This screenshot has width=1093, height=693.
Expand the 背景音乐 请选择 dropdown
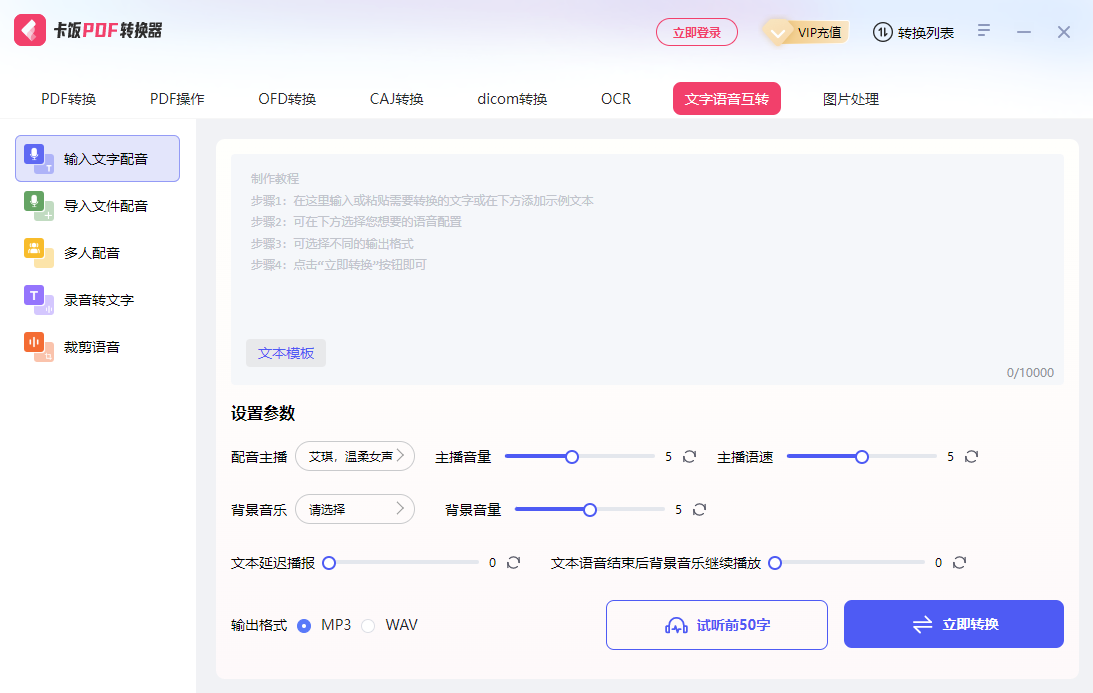coord(355,509)
